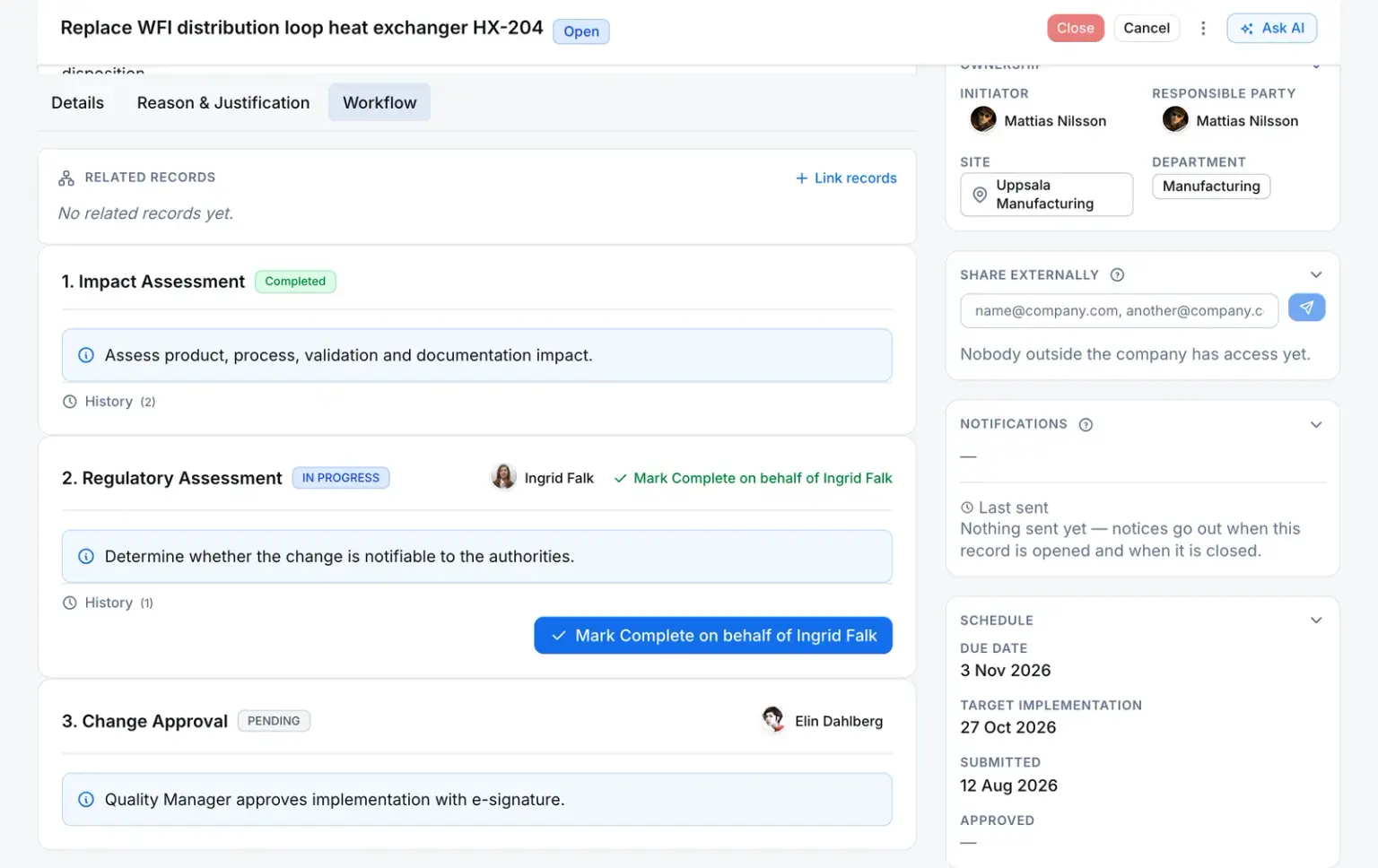Click the external share email input field
Image resolution: width=1378 pixels, height=868 pixels.
[1119, 311]
